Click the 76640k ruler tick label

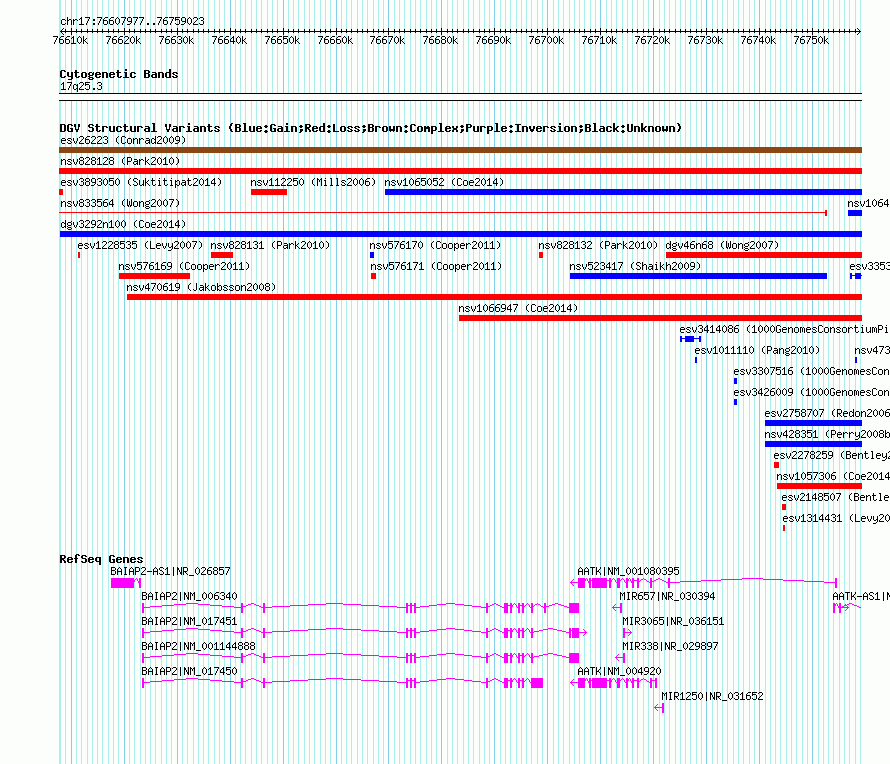coord(229,41)
